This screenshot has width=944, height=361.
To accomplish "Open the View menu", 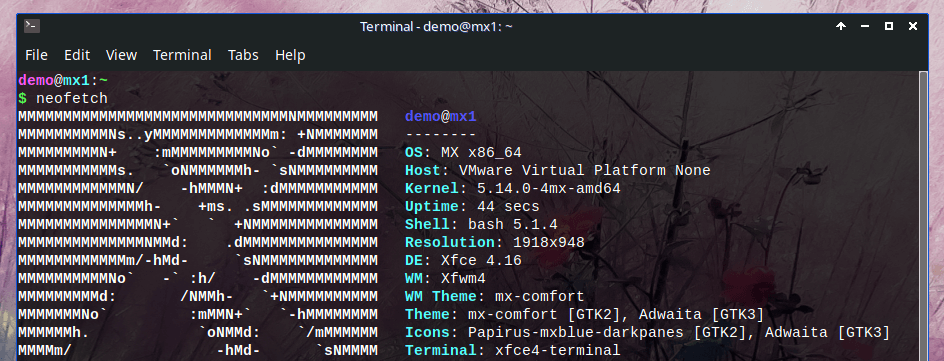I will (x=122, y=55).
